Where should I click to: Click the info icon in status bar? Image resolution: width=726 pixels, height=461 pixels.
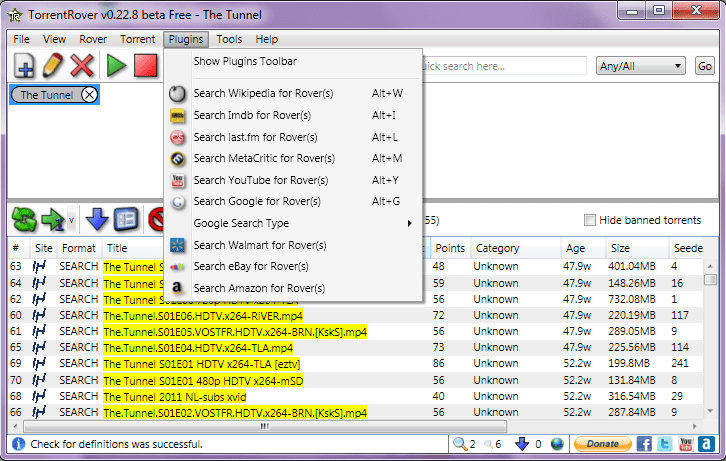click(19, 444)
